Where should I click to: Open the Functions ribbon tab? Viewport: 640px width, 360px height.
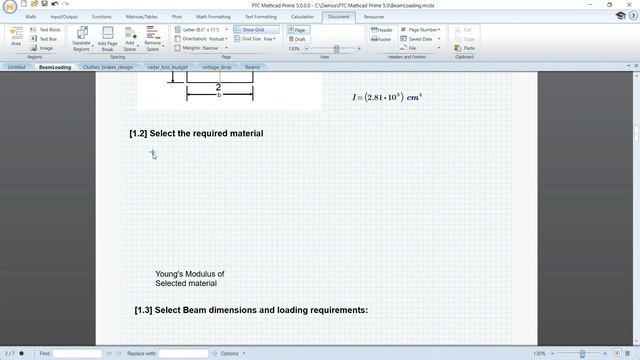[x=102, y=17]
